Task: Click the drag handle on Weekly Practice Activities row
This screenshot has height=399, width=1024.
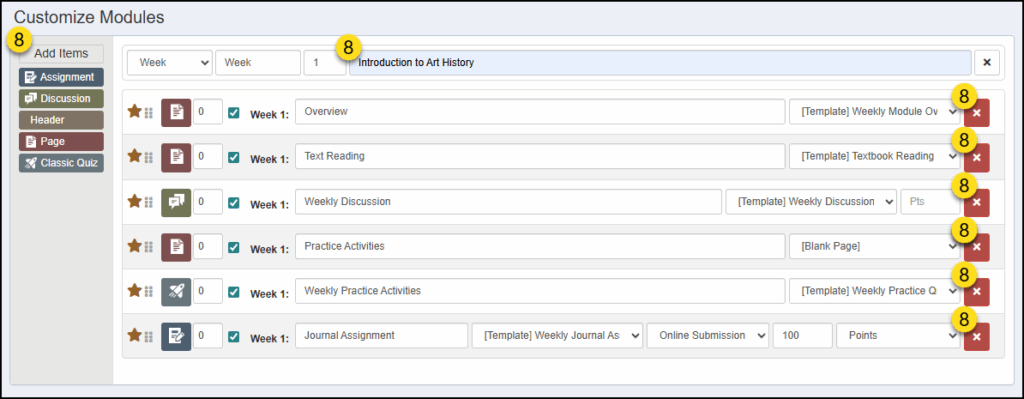Action: coord(148,292)
